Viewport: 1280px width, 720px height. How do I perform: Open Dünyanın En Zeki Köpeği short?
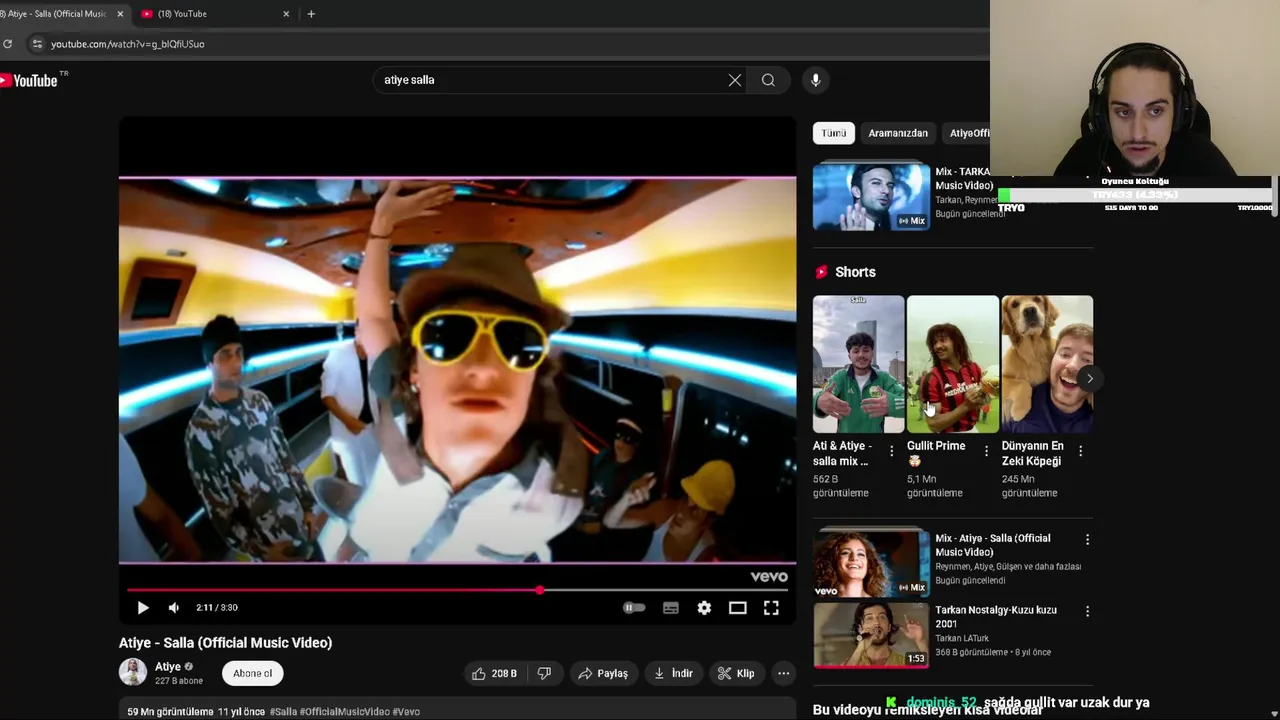(1047, 364)
